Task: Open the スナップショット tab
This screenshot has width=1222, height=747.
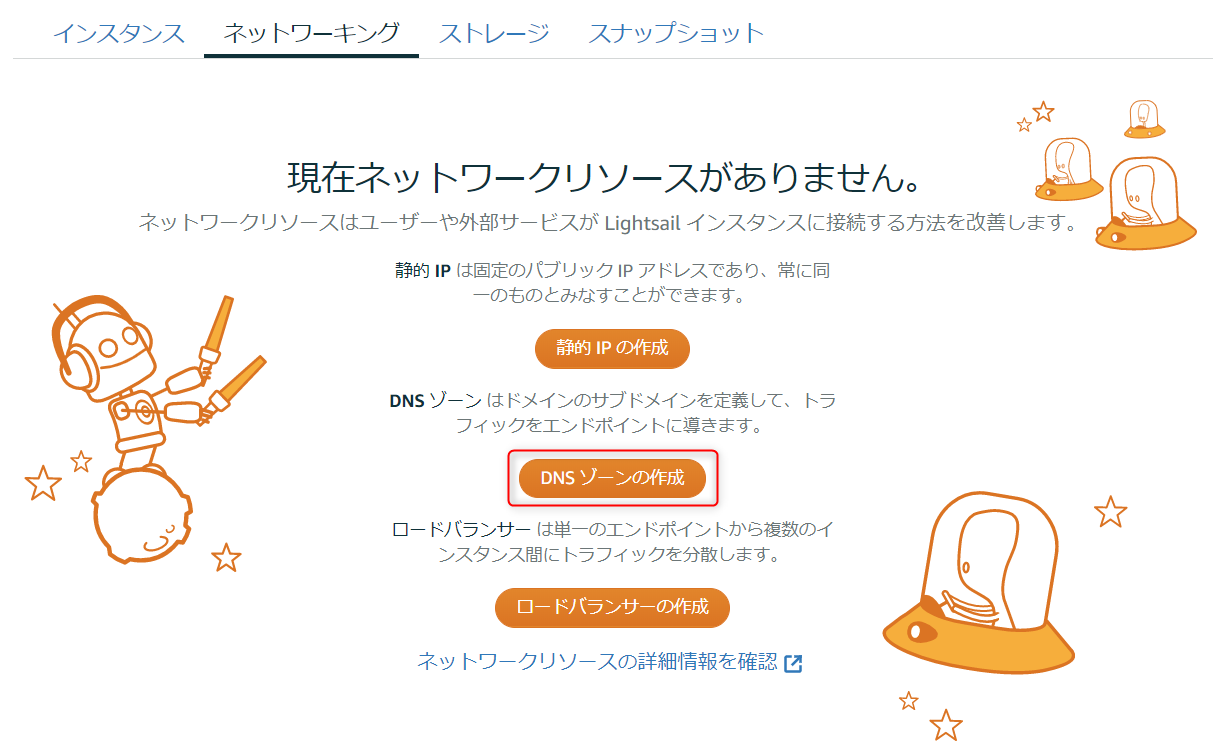Action: (x=676, y=33)
